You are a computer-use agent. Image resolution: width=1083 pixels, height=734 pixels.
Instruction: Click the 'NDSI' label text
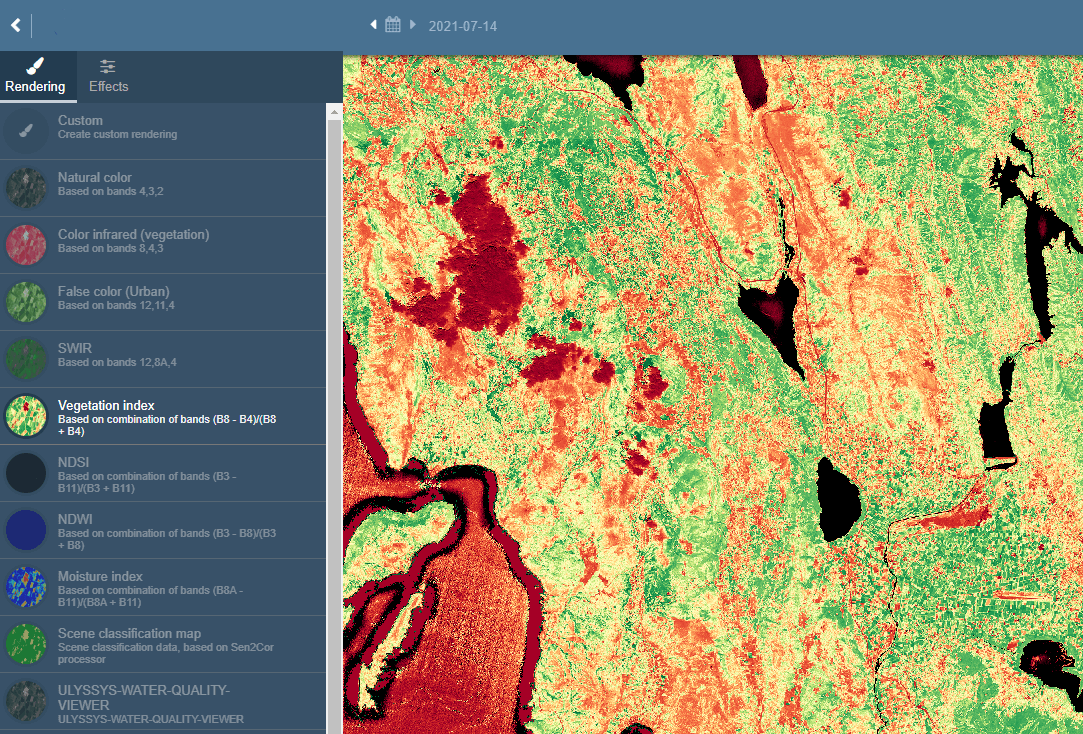coord(73,462)
